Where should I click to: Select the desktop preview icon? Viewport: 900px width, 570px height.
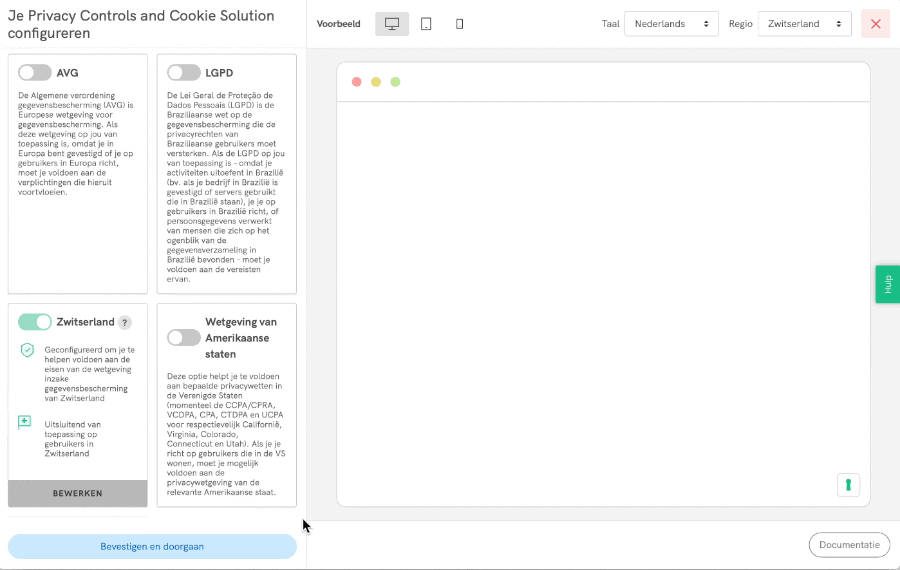click(x=392, y=24)
